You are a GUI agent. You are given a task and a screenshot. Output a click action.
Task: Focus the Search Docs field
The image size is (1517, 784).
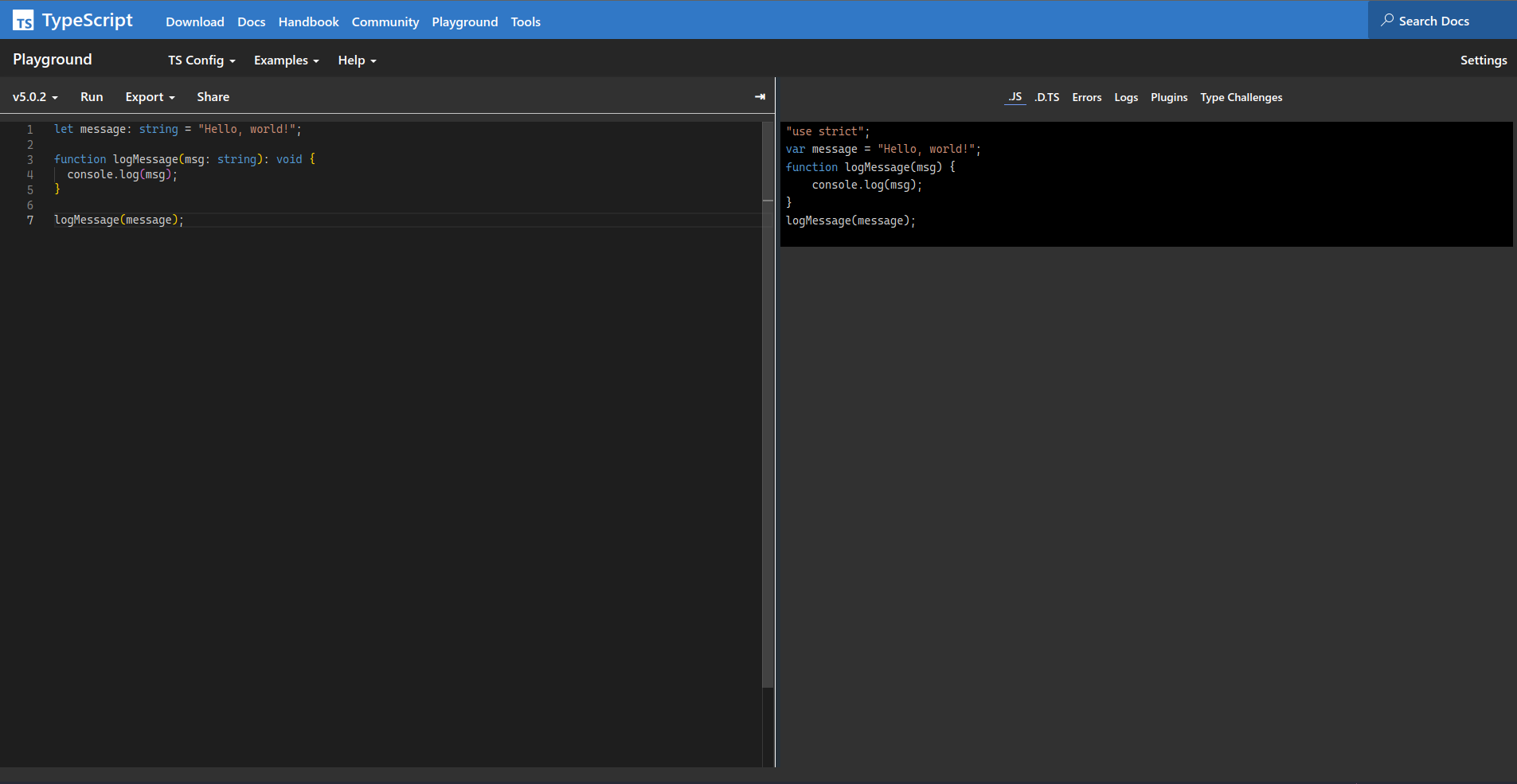(1442, 21)
